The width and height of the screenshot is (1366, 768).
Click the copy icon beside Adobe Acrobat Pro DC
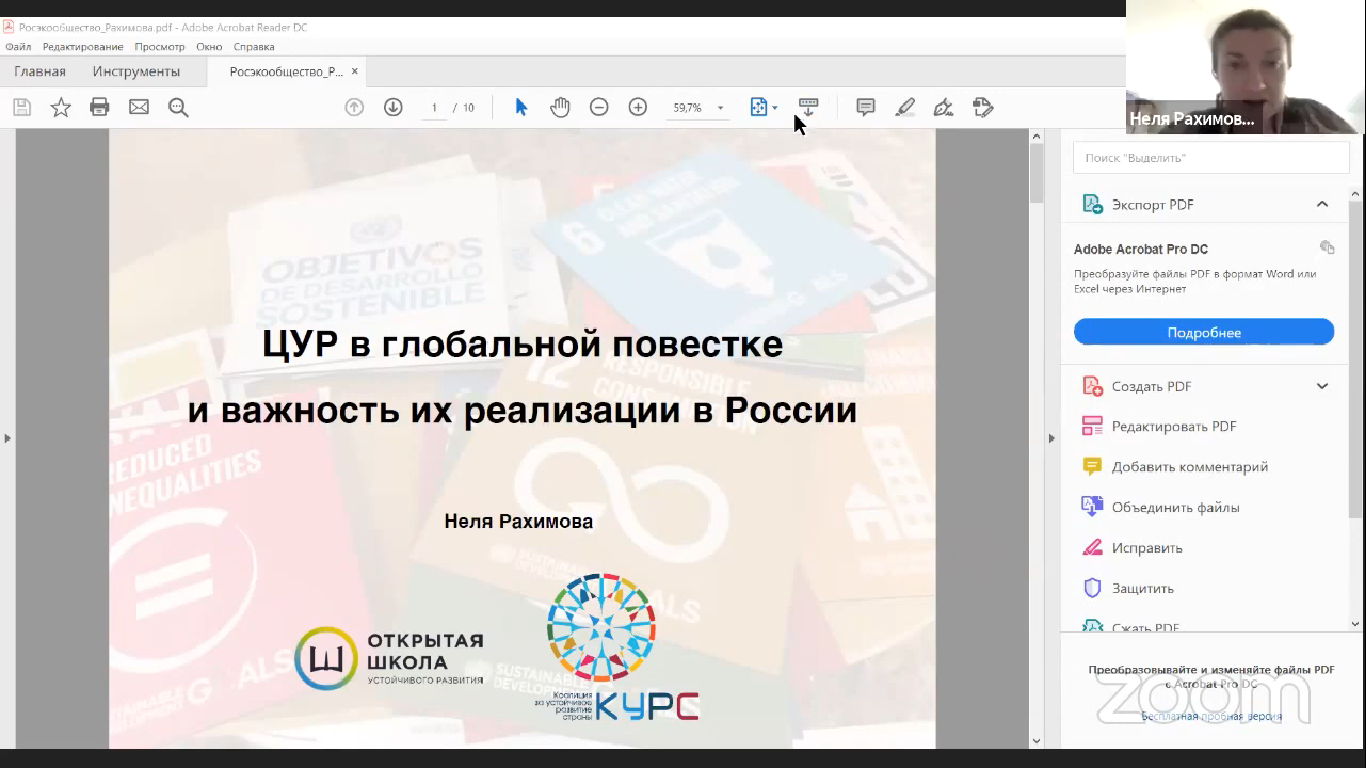(1327, 247)
